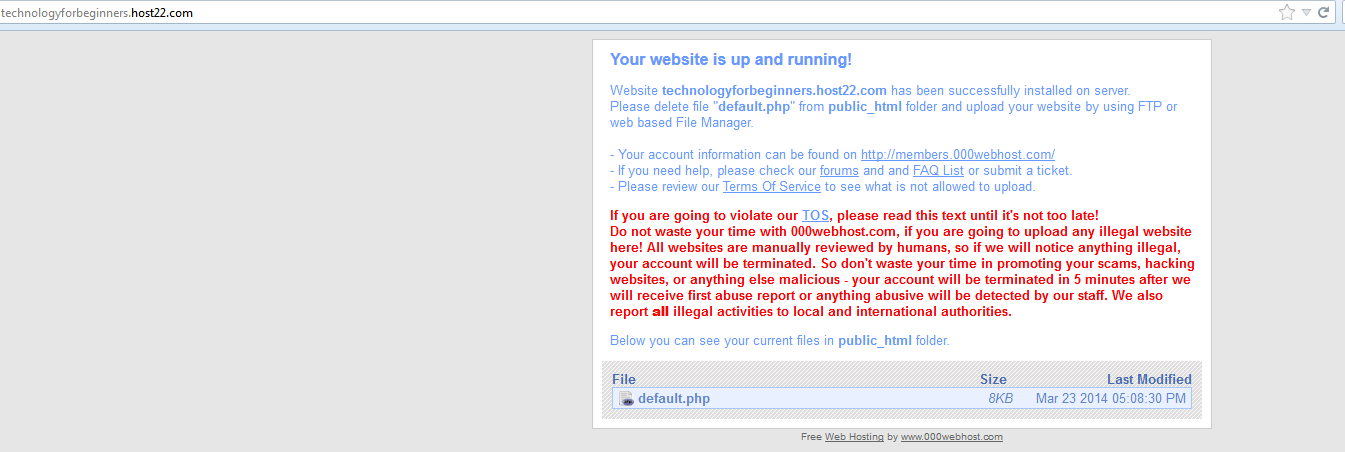The width and height of the screenshot is (1345, 452).
Task: Visit the www.000webhost.com footer link
Action: click(x=952, y=437)
